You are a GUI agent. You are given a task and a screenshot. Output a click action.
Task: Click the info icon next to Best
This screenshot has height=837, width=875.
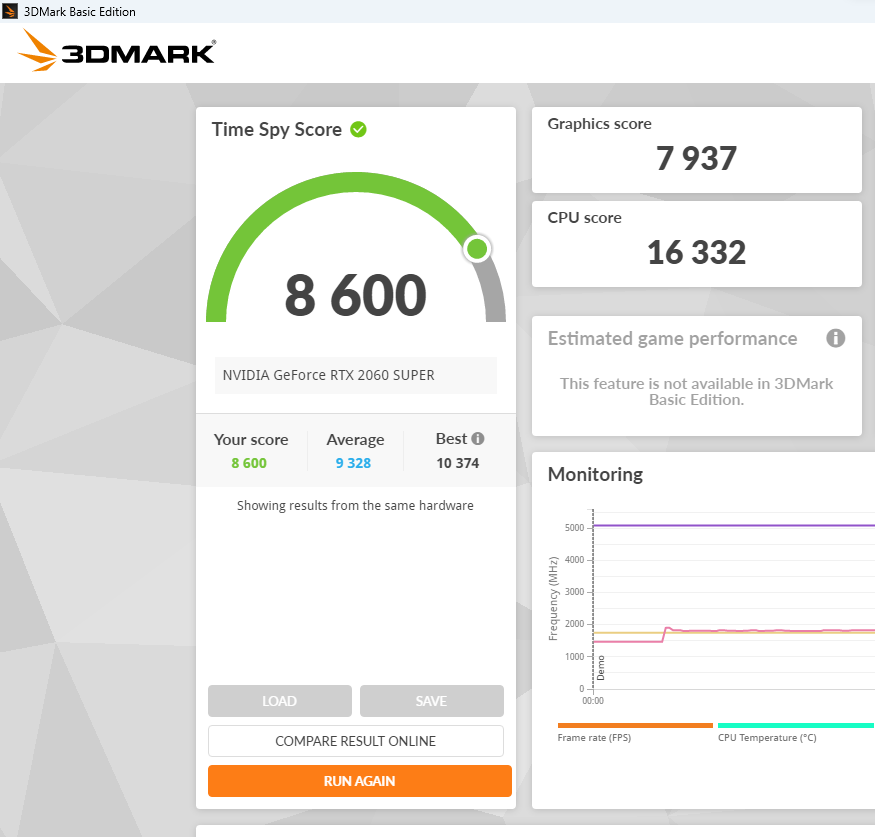[478, 439]
